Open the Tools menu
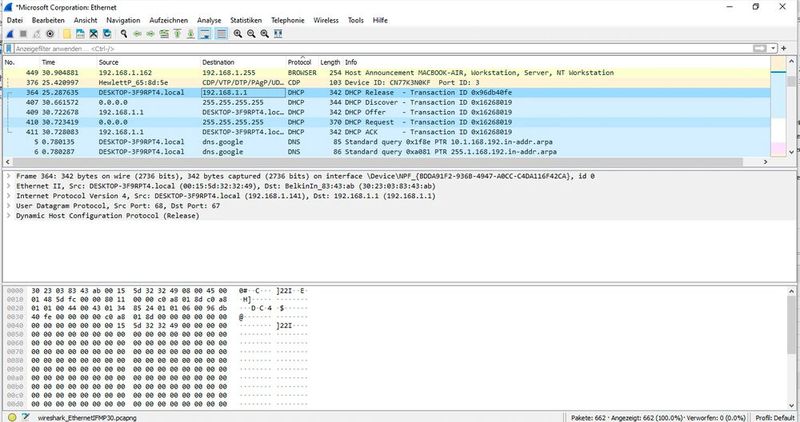 (356, 20)
